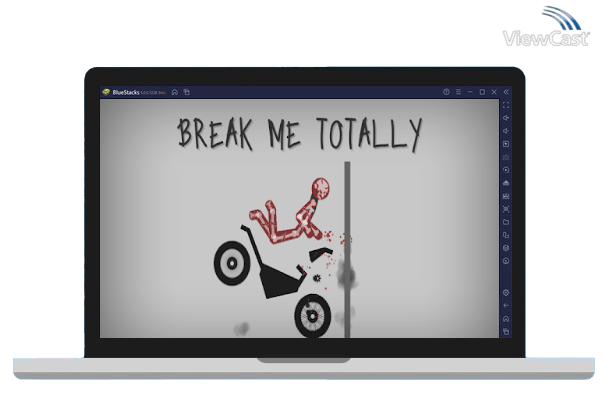Click the volume up sidebar icon
602x414 pixels.
(x=506, y=118)
